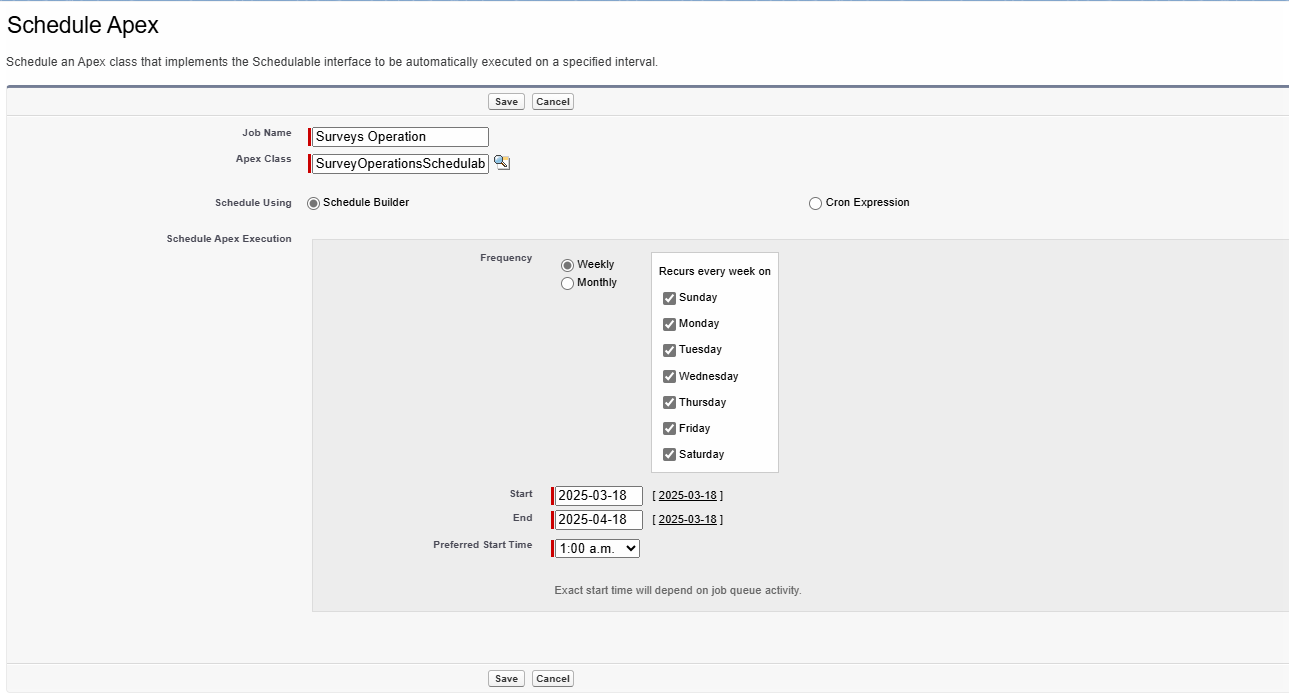Toggle the Tuesday checkbox off
1289x695 pixels.
(x=668, y=350)
